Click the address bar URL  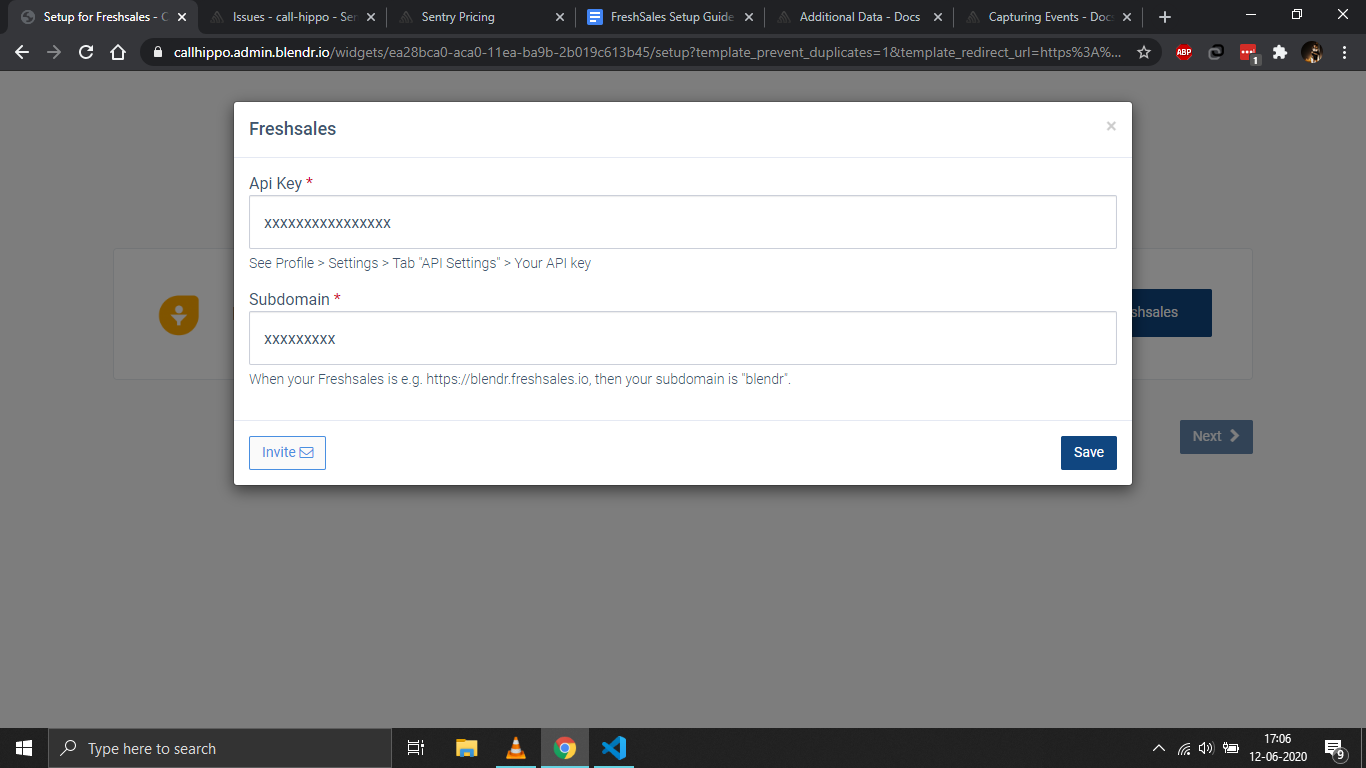(647, 53)
